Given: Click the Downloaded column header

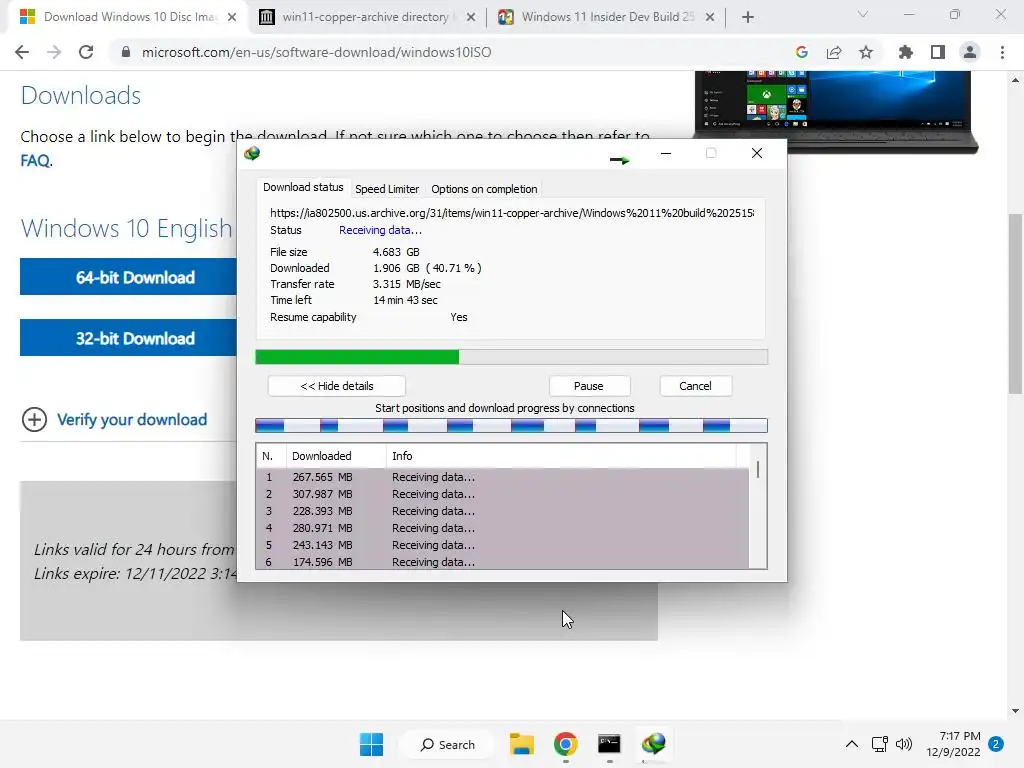Looking at the screenshot, I should click(x=336, y=456).
